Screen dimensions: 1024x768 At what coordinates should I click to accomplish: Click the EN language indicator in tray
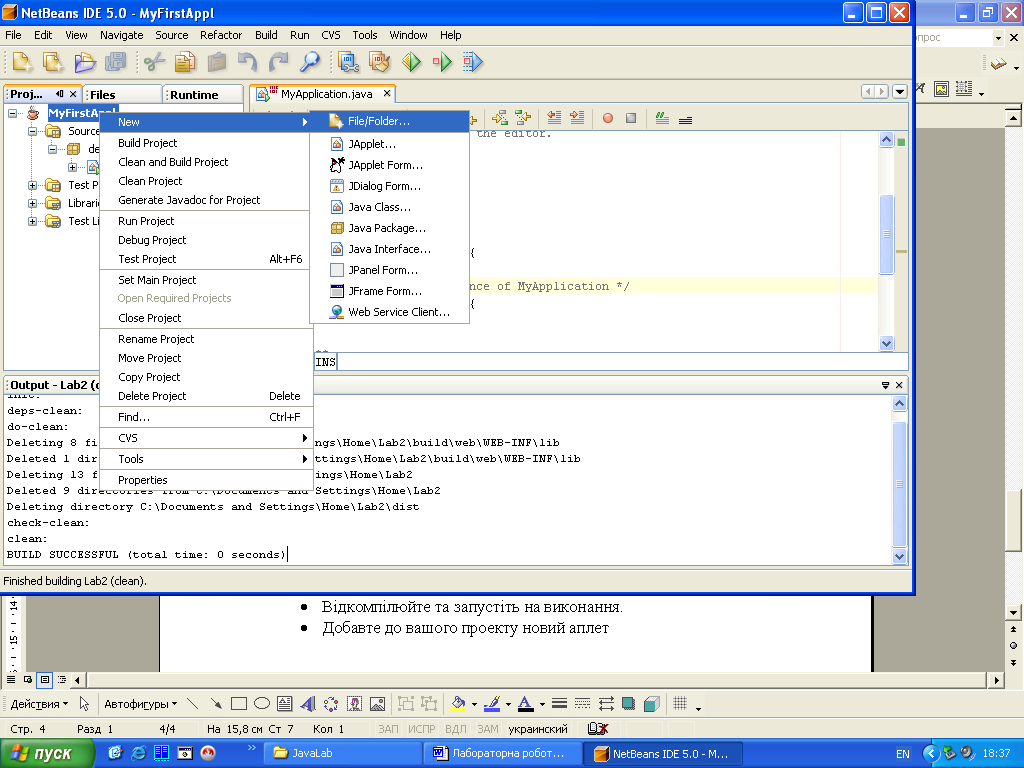click(903, 754)
